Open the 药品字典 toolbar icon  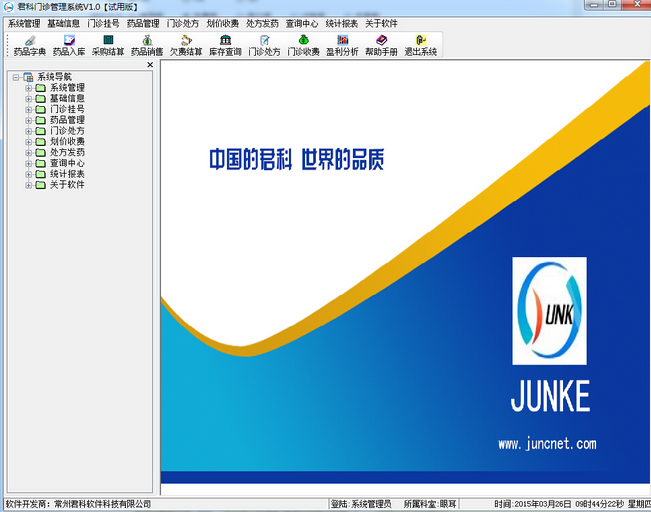click(x=29, y=45)
